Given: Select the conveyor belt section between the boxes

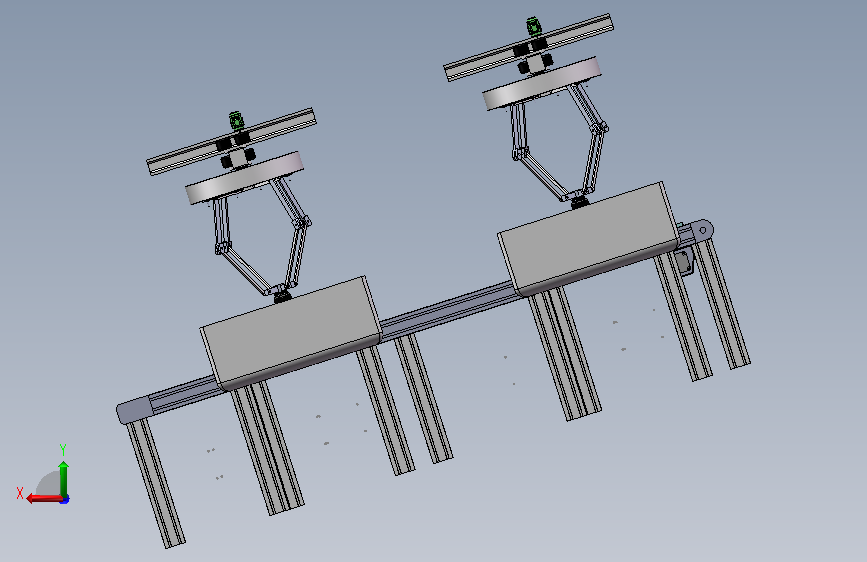Looking at the screenshot, I should click(x=449, y=310).
